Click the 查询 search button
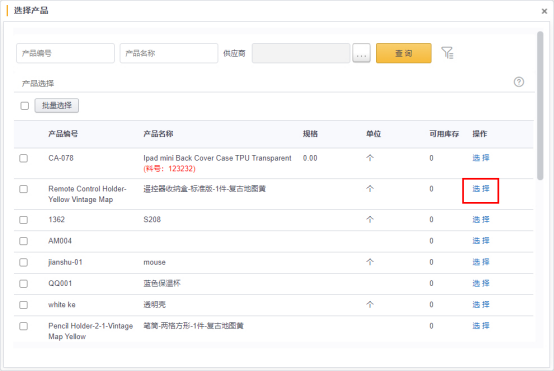 click(x=403, y=53)
